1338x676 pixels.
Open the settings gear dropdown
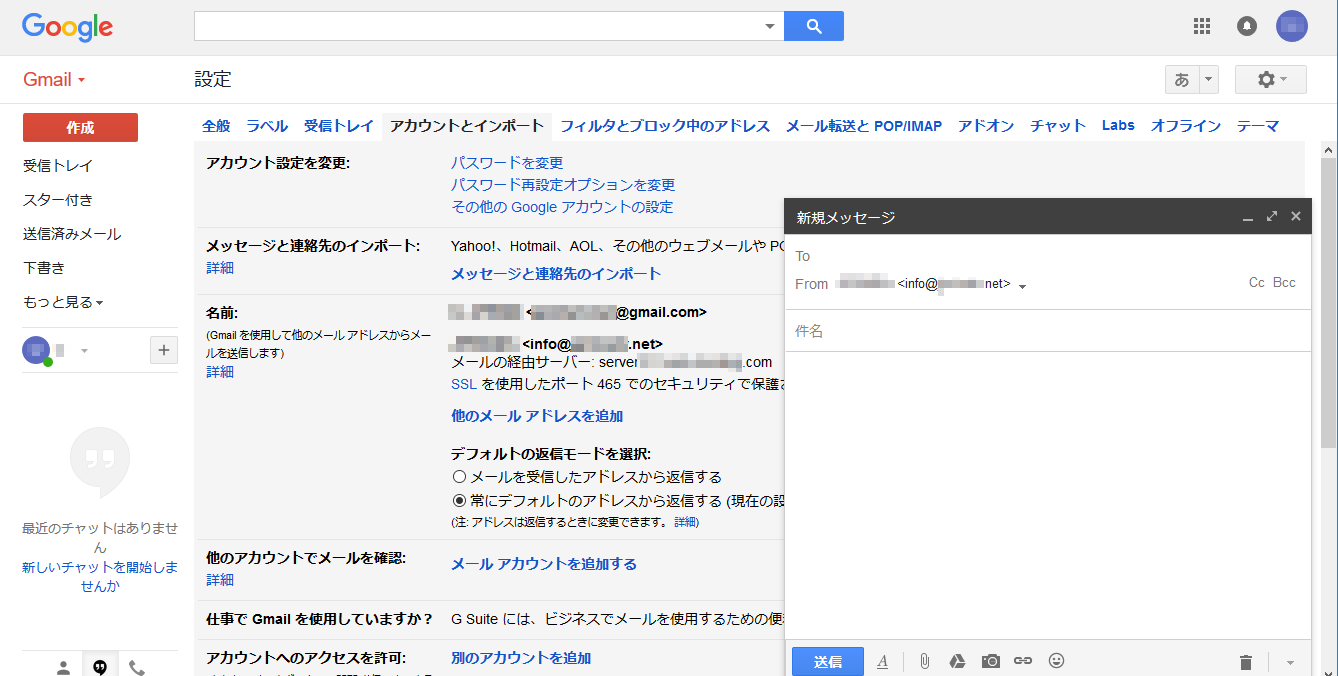click(x=1270, y=80)
